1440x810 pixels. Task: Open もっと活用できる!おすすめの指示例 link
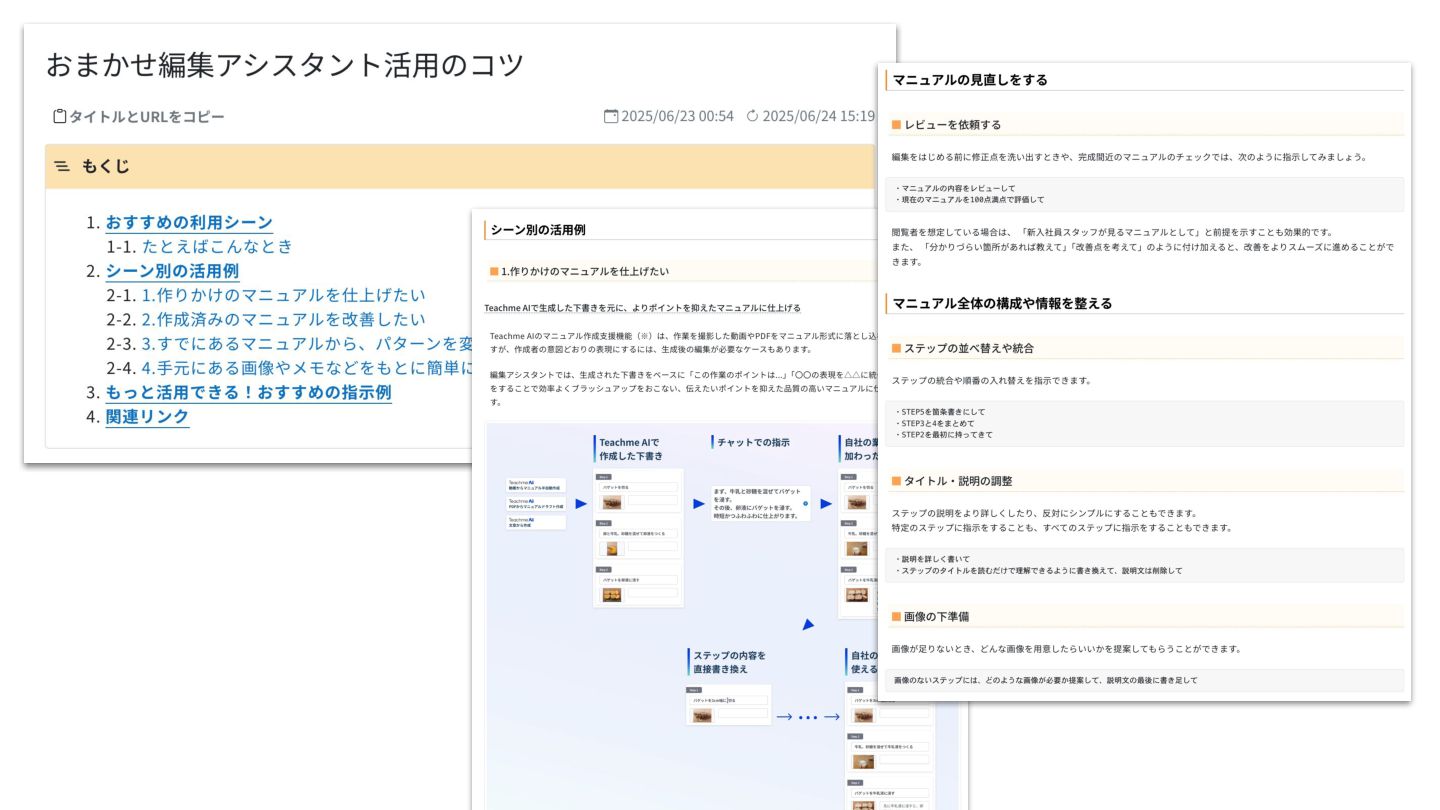point(248,392)
